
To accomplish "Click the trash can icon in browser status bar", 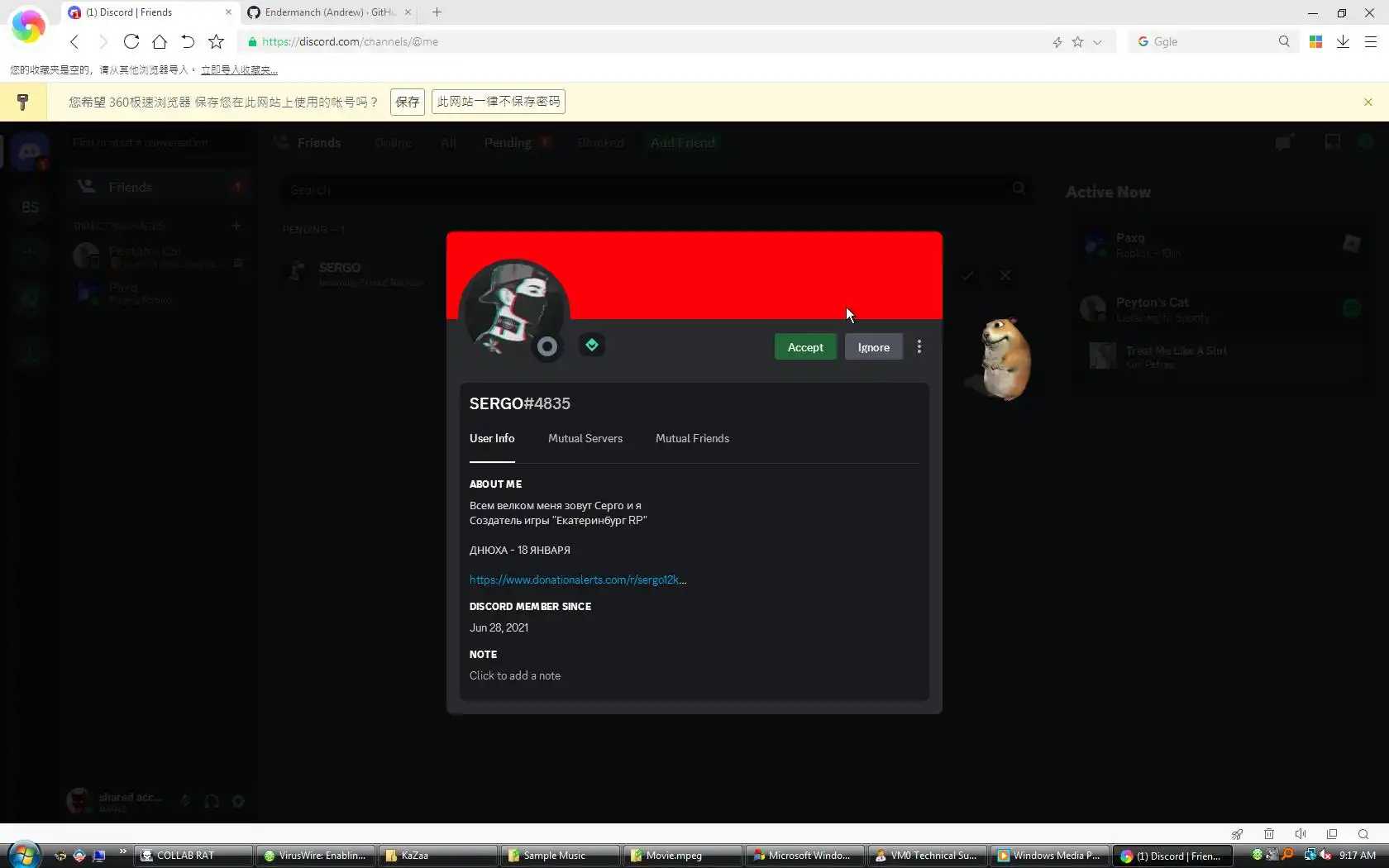I will click(1269, 834).
